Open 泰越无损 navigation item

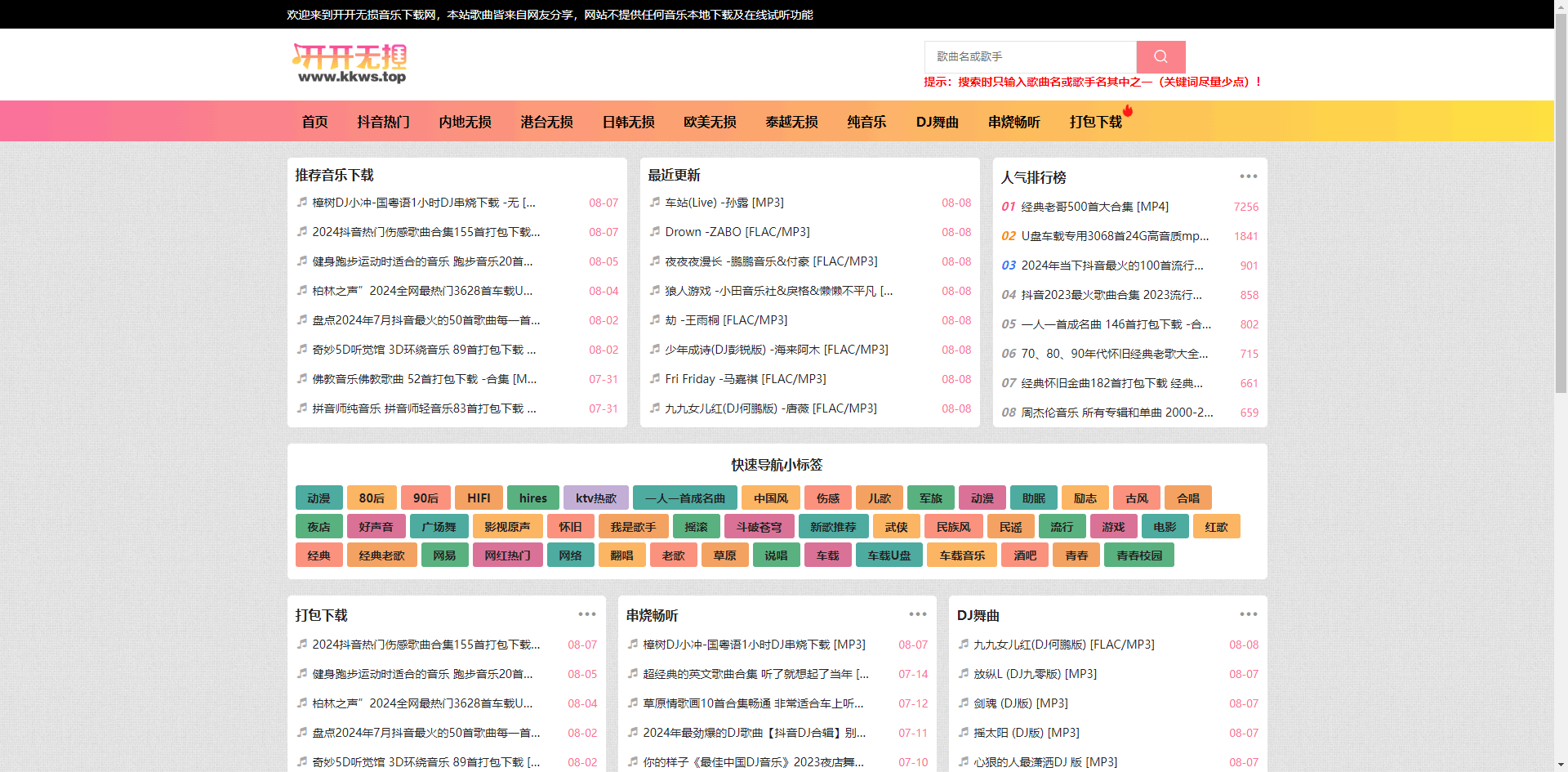click(x=791, y=122)
